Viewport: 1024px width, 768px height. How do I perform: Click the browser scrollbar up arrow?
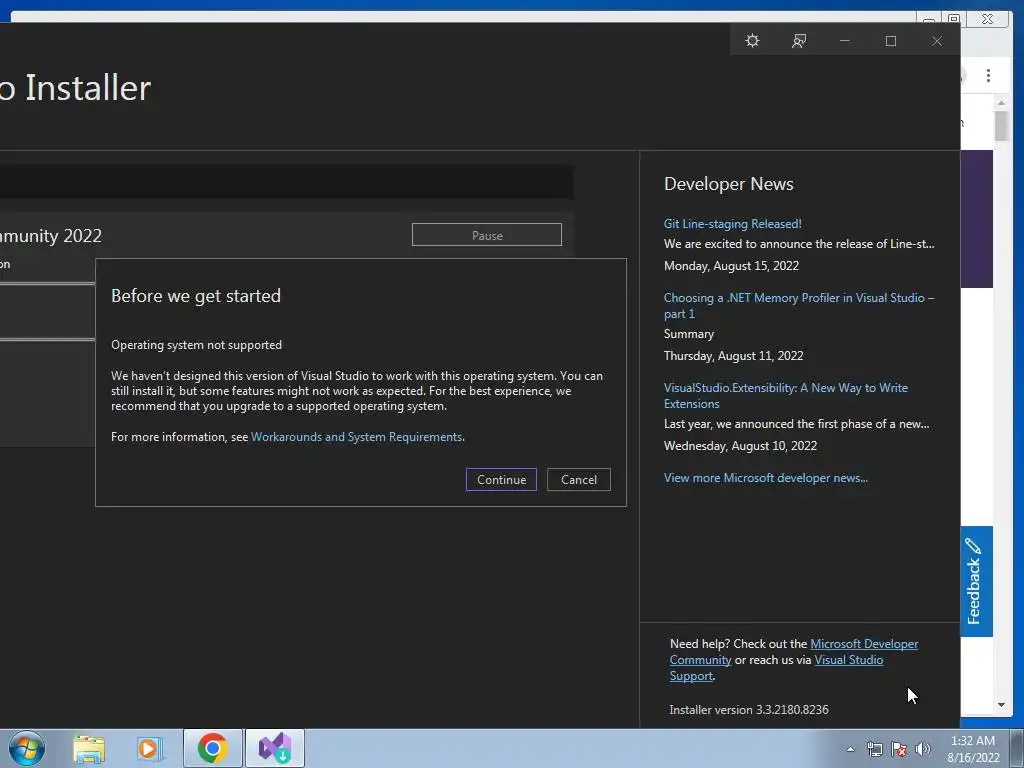coord(1001,103)
